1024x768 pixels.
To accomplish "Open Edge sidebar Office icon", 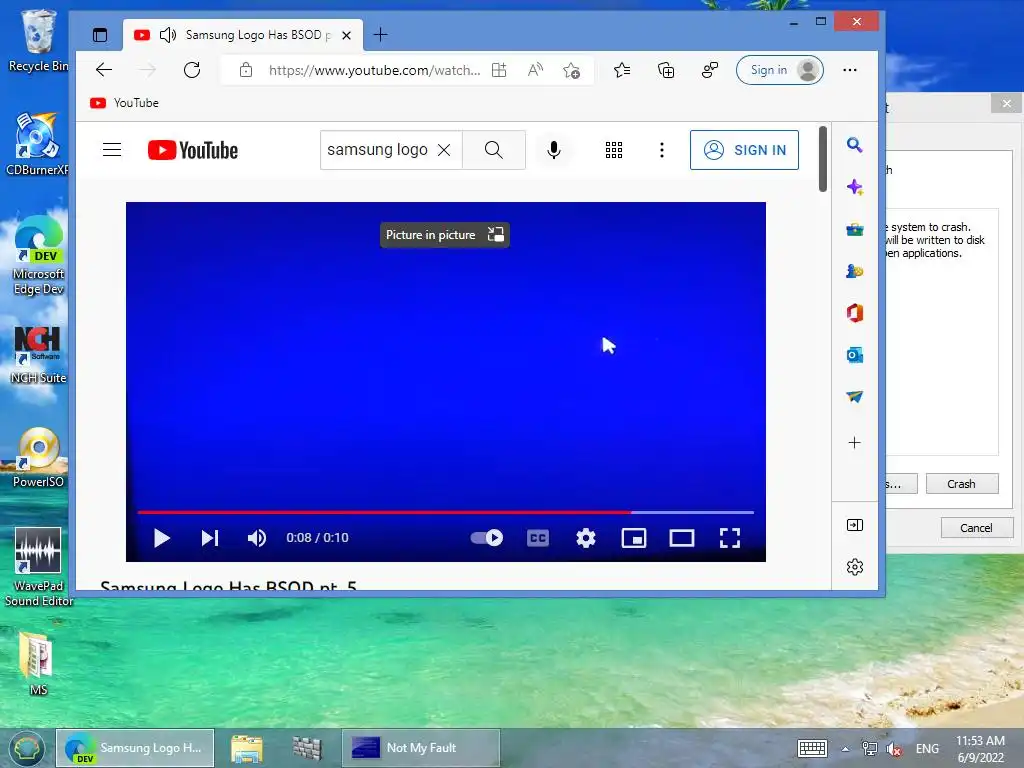I will pos(854,313).
